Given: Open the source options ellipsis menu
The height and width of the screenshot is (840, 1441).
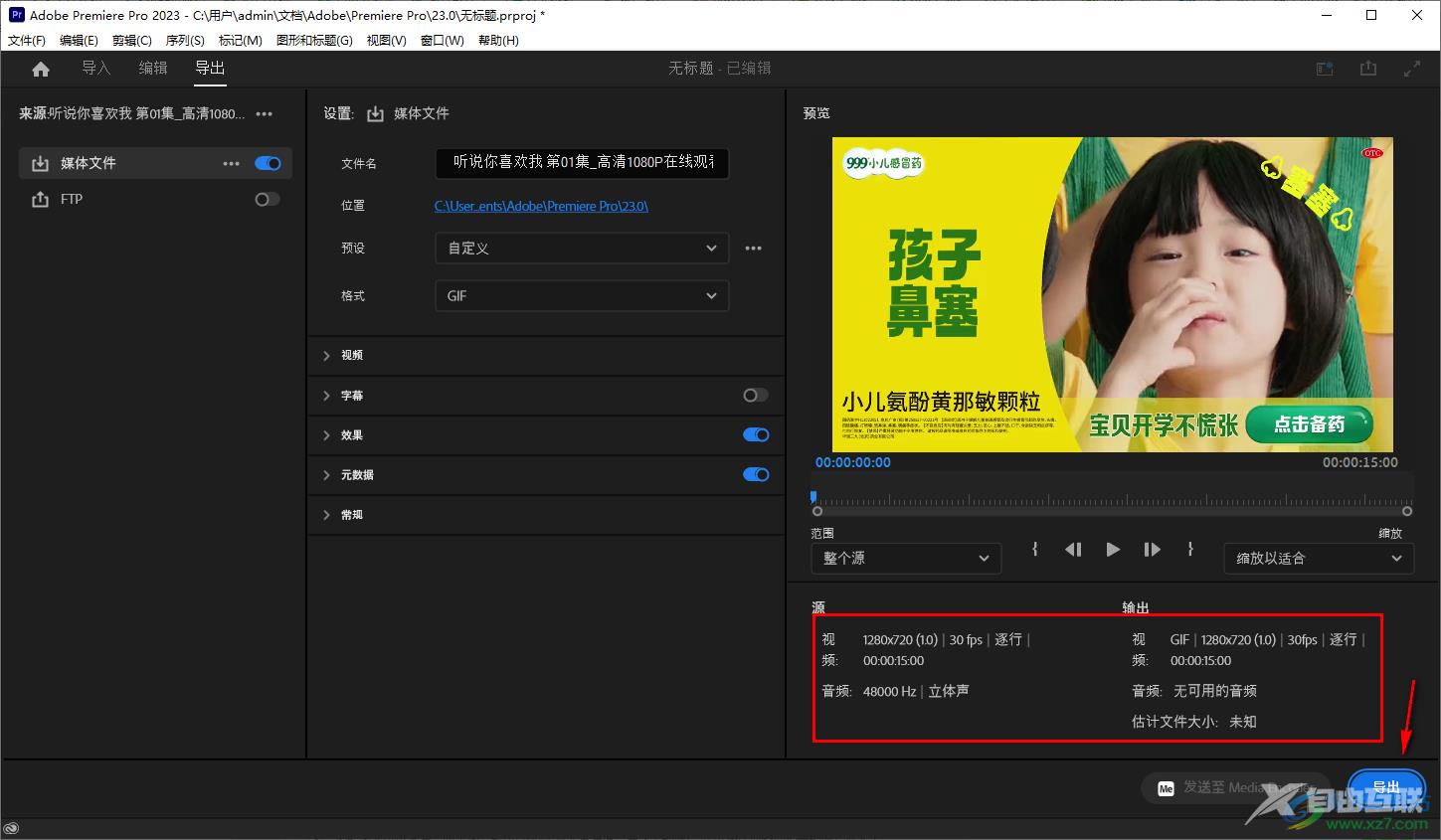Looking at the screenshot, I should (265, 114).
